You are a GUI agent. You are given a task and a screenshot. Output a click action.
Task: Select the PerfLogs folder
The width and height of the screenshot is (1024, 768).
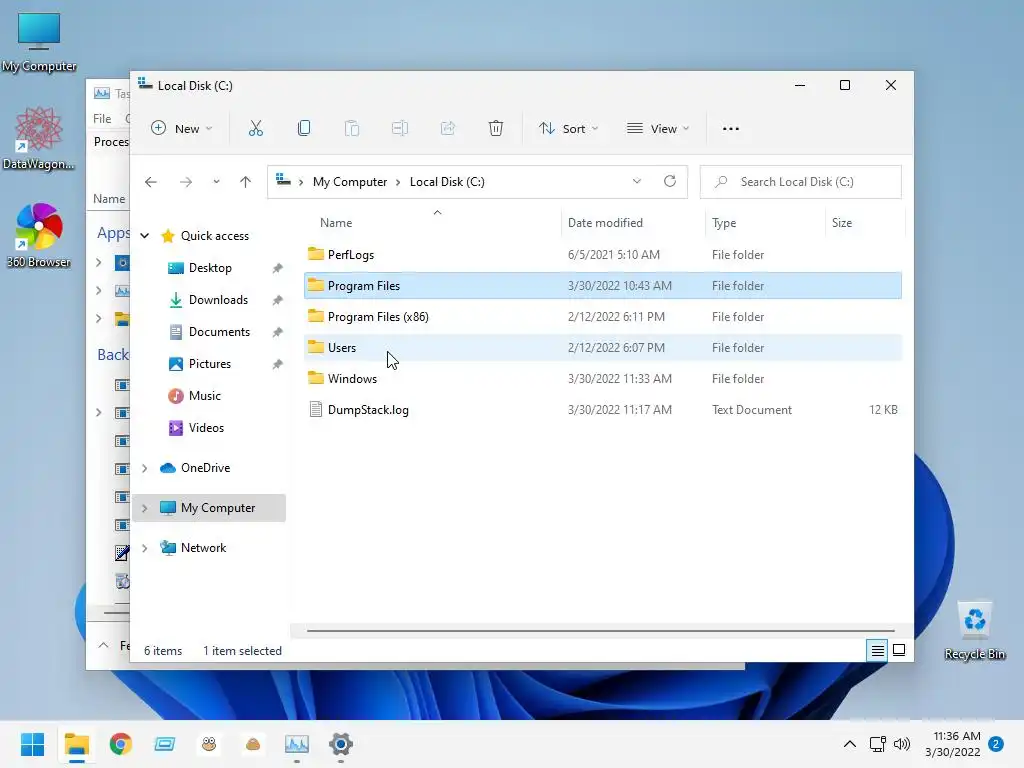pos(603,255)
